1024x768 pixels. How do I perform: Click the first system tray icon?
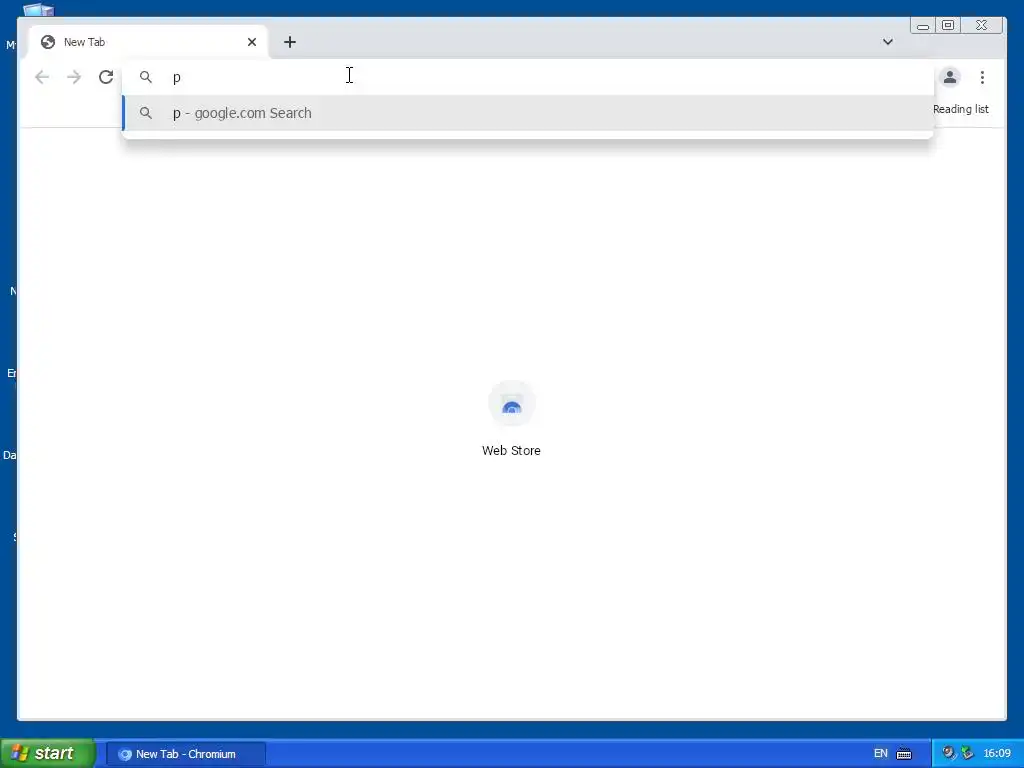(949, 753)
